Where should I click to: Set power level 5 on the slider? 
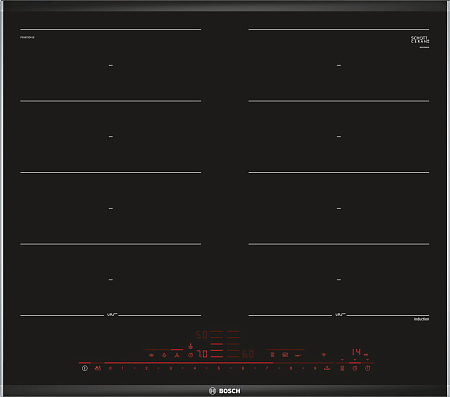(x=219, y=368)
